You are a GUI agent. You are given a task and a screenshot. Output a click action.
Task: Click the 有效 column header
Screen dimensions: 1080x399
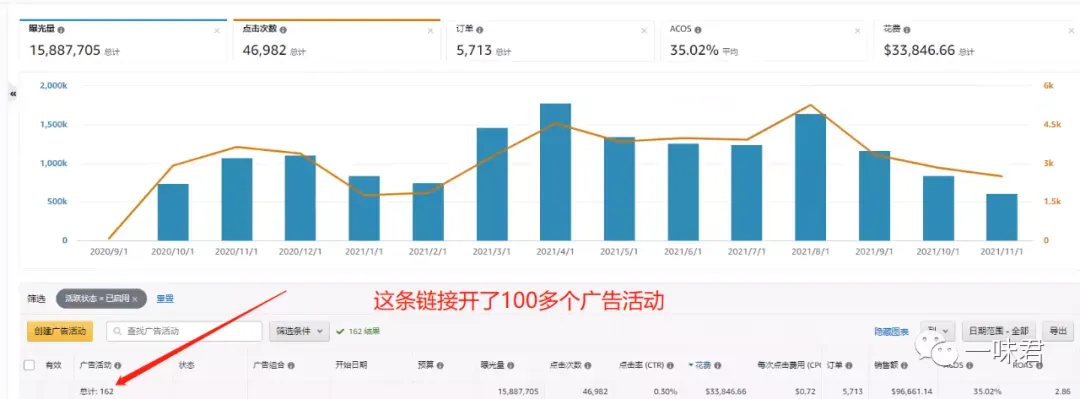click(54, 365)
